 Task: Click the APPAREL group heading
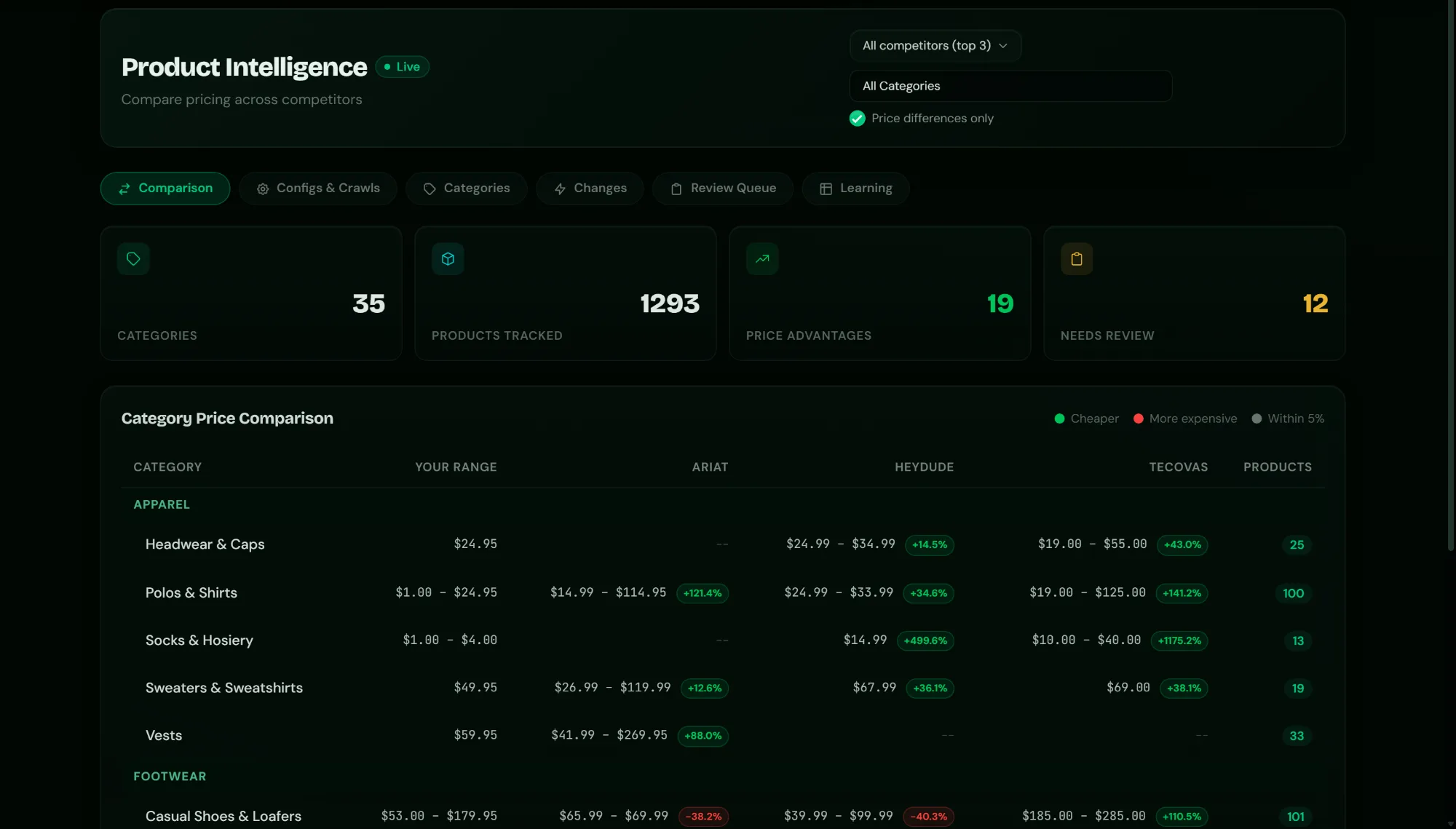point(162,504)
